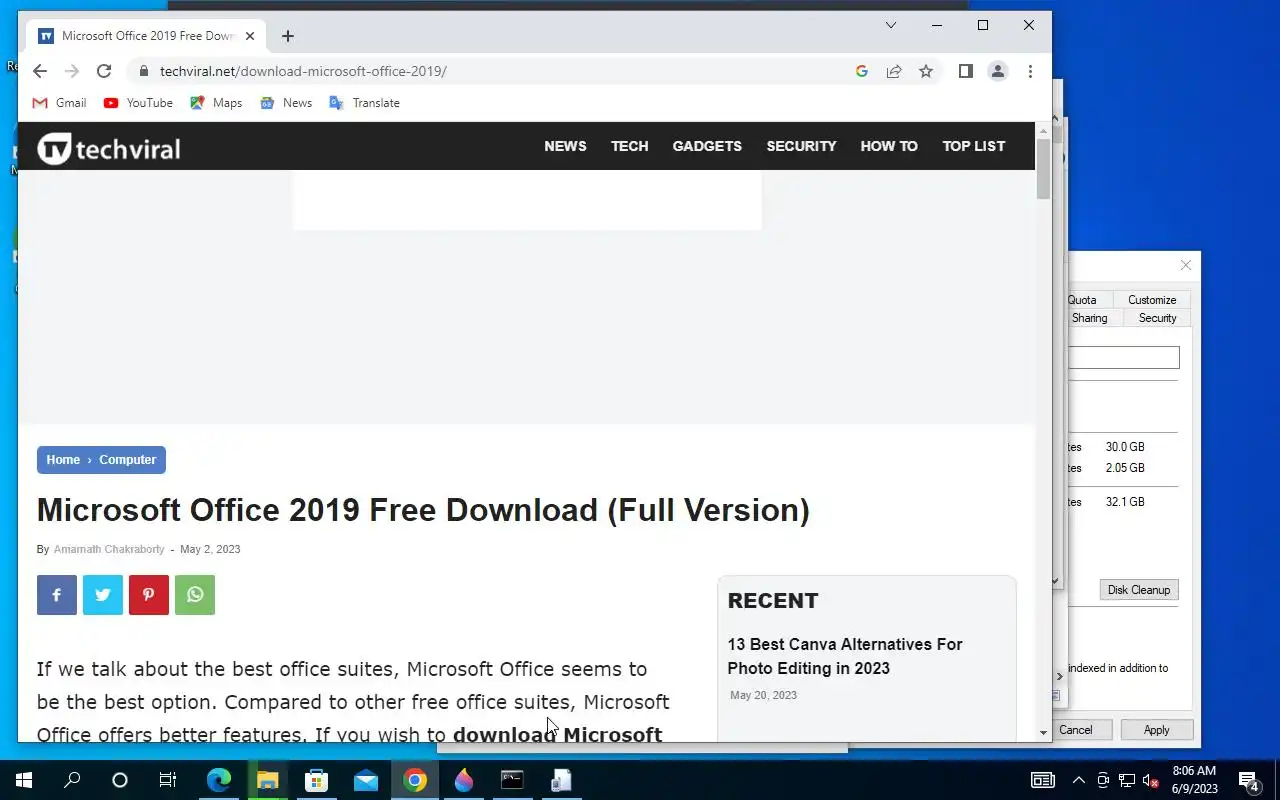View site information lock icon
This screenshot has height=800, width=1280.
(x=144, y=71)
